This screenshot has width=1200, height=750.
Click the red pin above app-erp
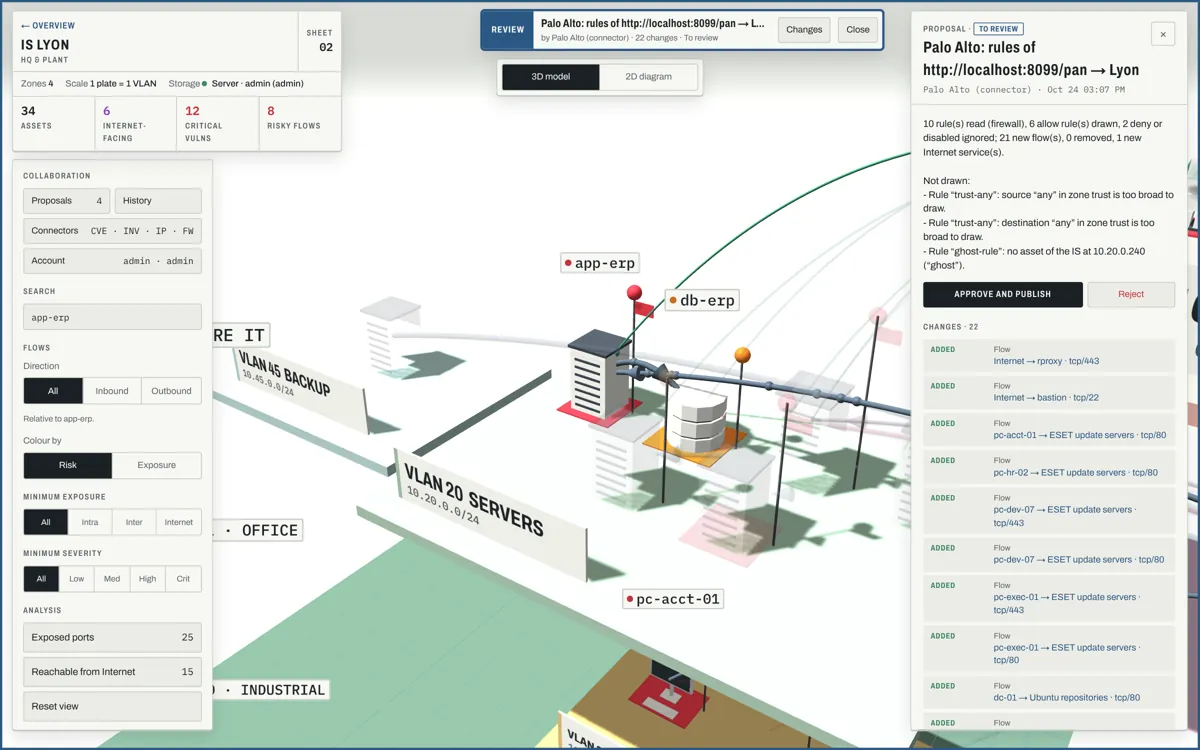[x=634, y=292]
